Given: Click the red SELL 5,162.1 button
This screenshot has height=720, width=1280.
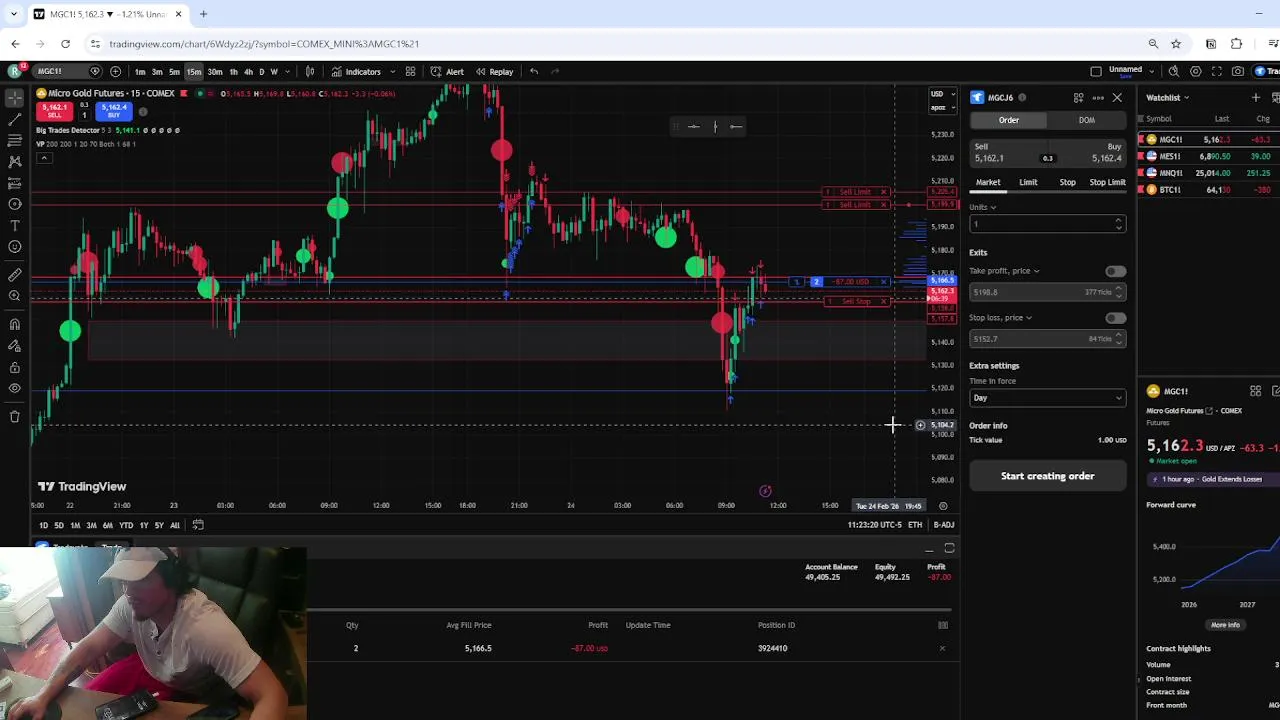Looking at the screenshot, I should point(54,110).
